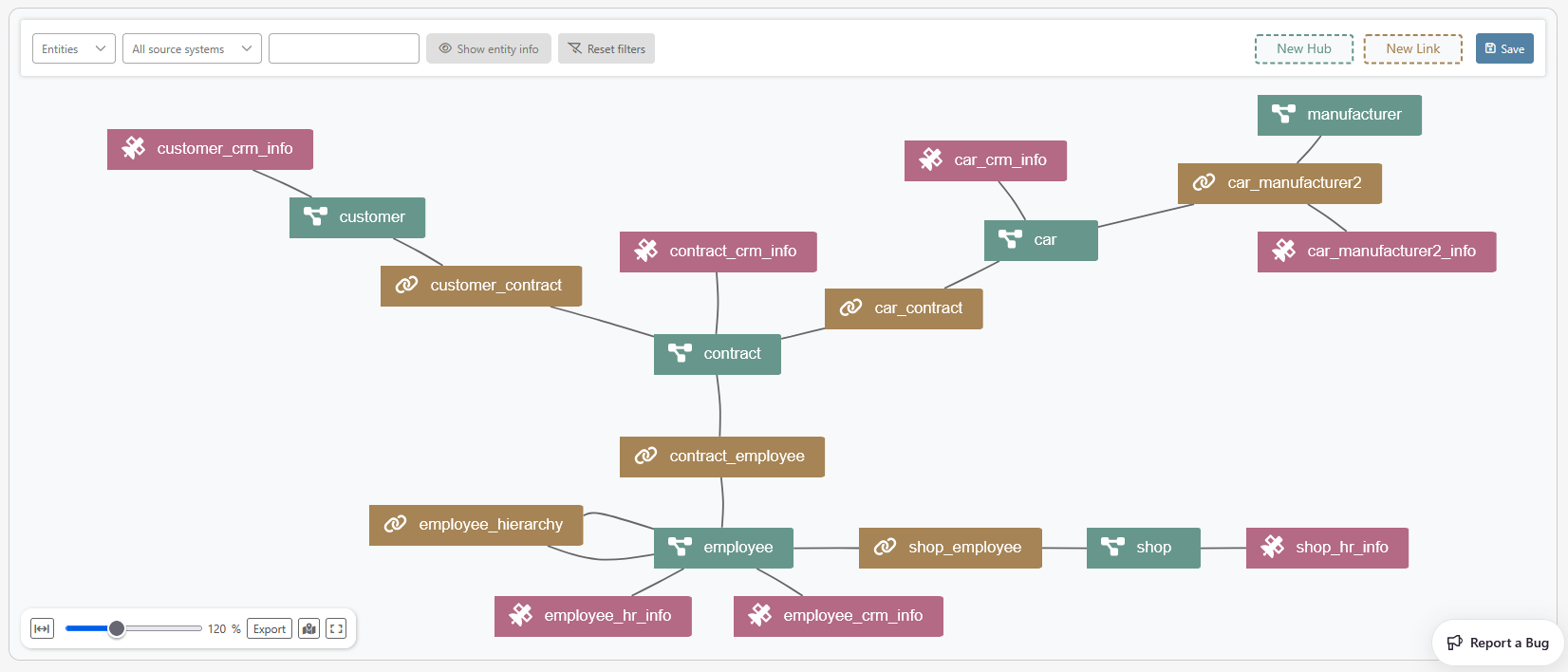Click the zoom slider handle

tap(117, 628)
